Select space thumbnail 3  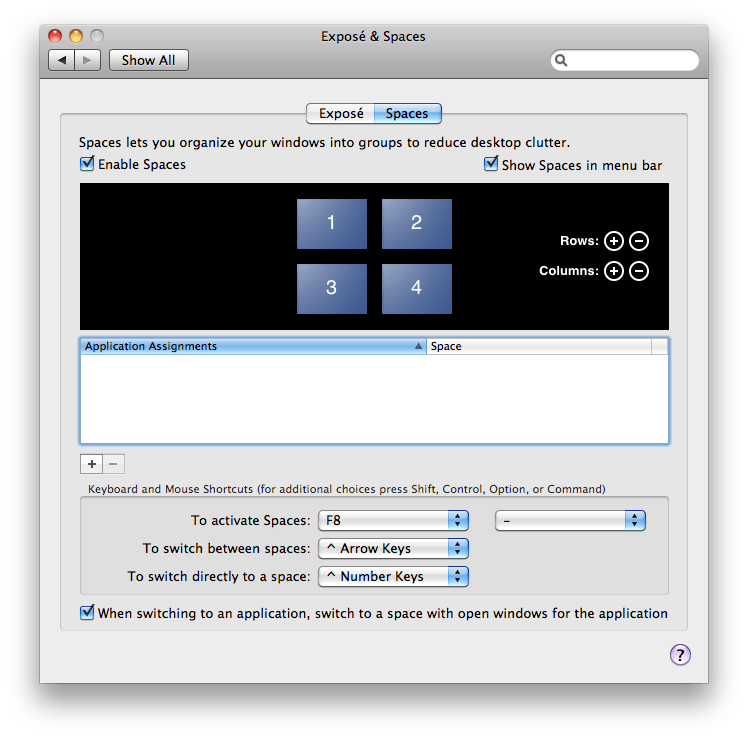click(x=332, y=289)
